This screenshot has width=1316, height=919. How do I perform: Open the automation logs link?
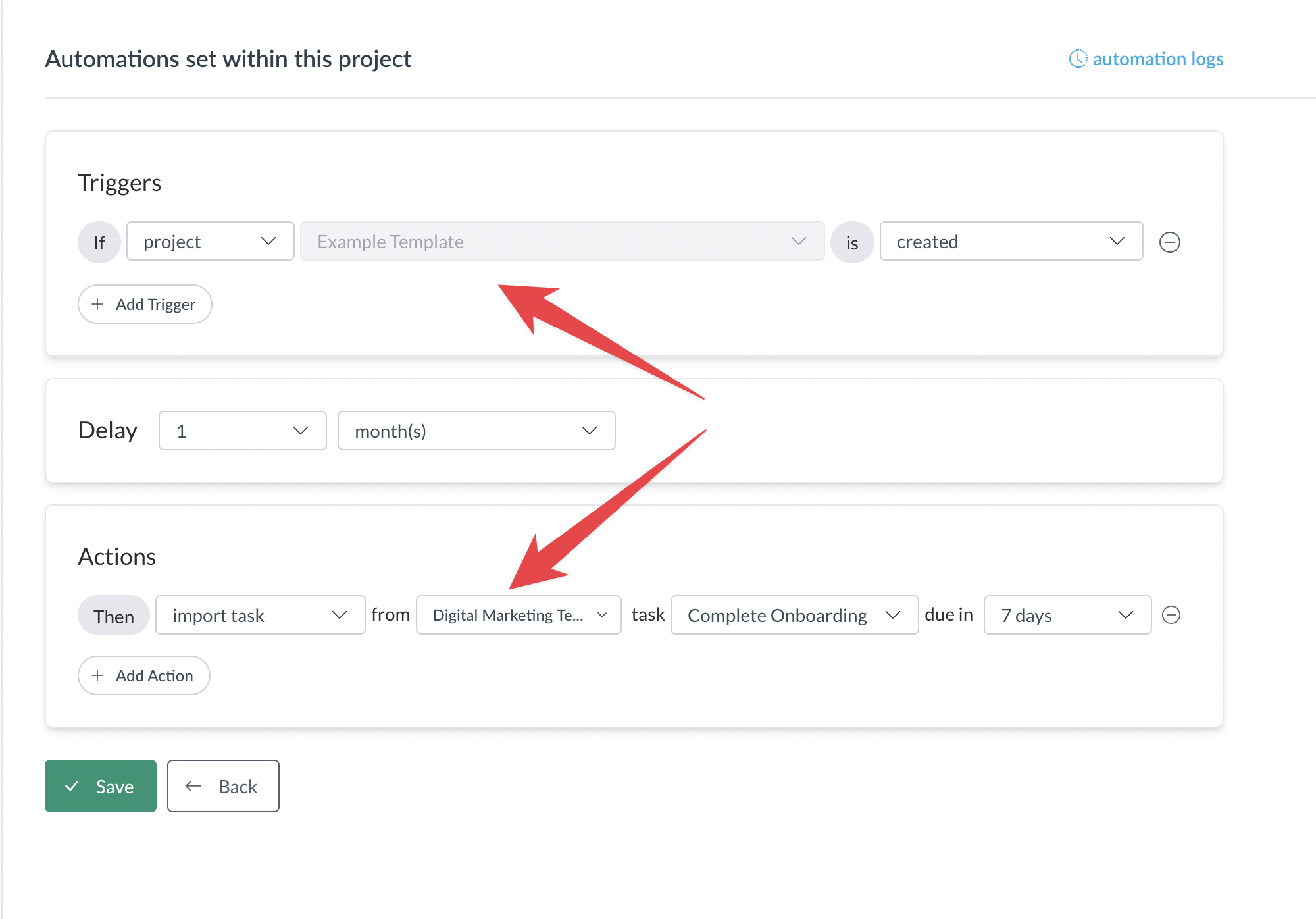[1157, 59]
